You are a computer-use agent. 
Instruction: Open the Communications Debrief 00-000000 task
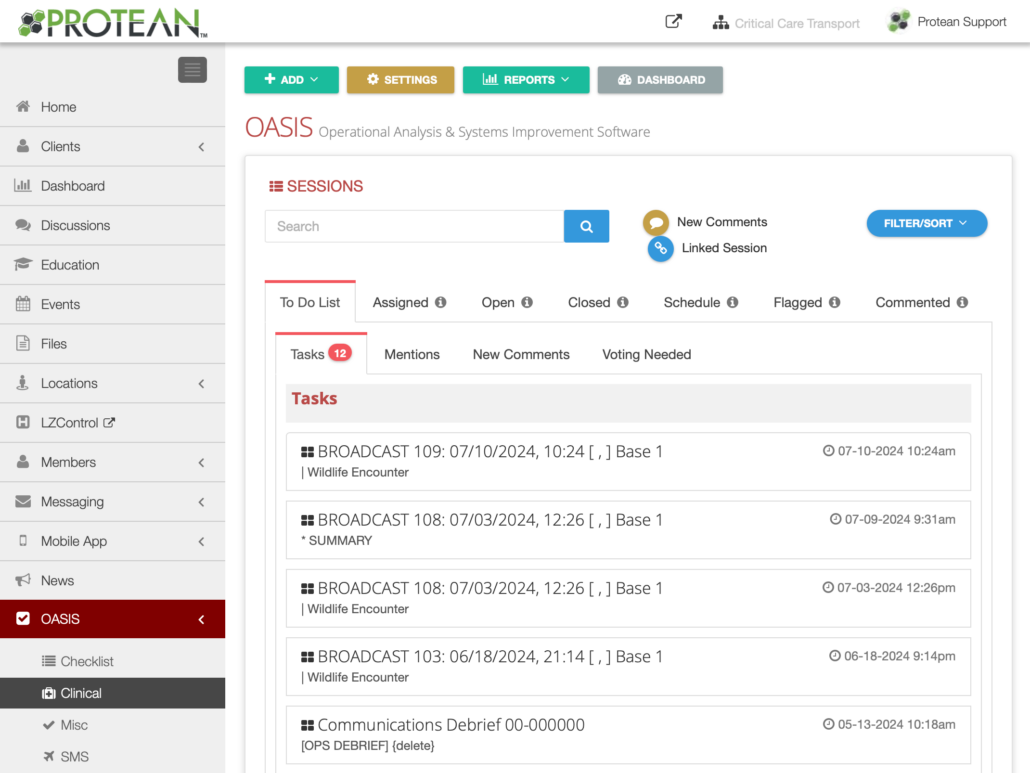(451, 725)
